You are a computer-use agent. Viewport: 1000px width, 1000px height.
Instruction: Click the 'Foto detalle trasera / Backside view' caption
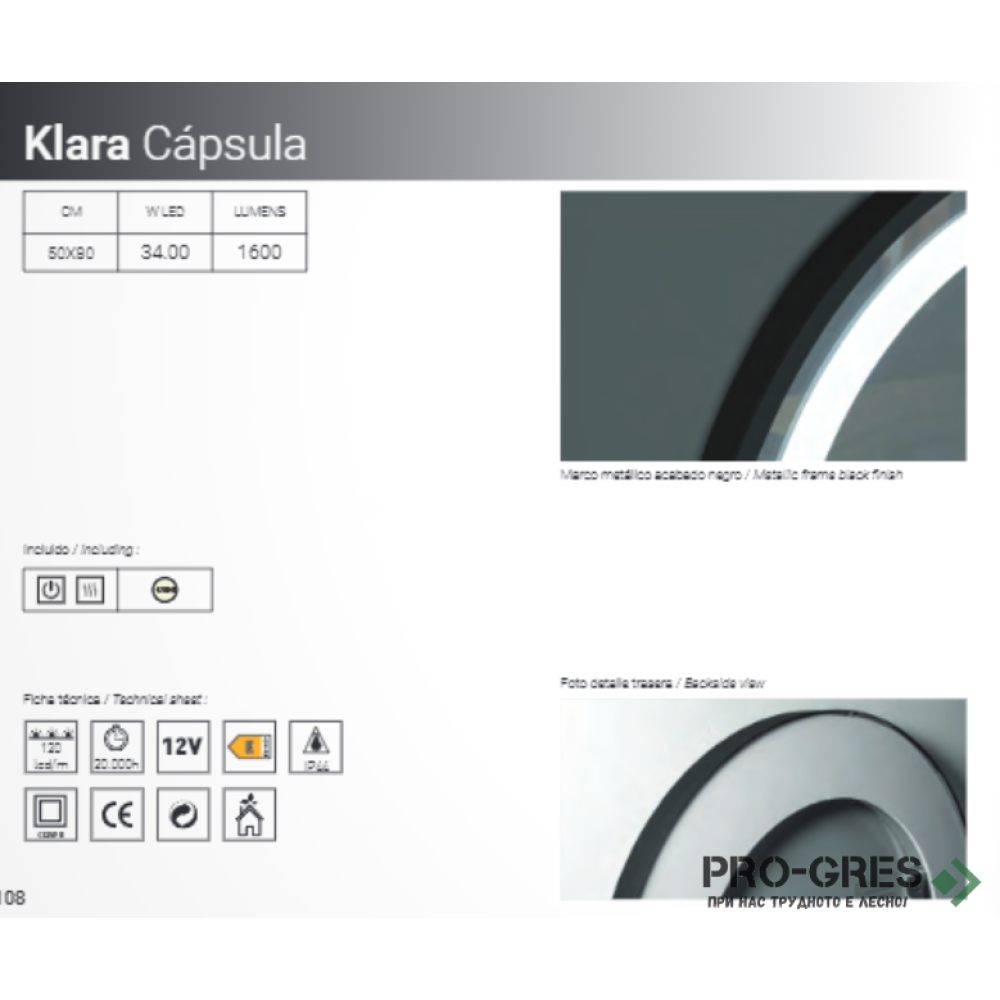point(663,683)
